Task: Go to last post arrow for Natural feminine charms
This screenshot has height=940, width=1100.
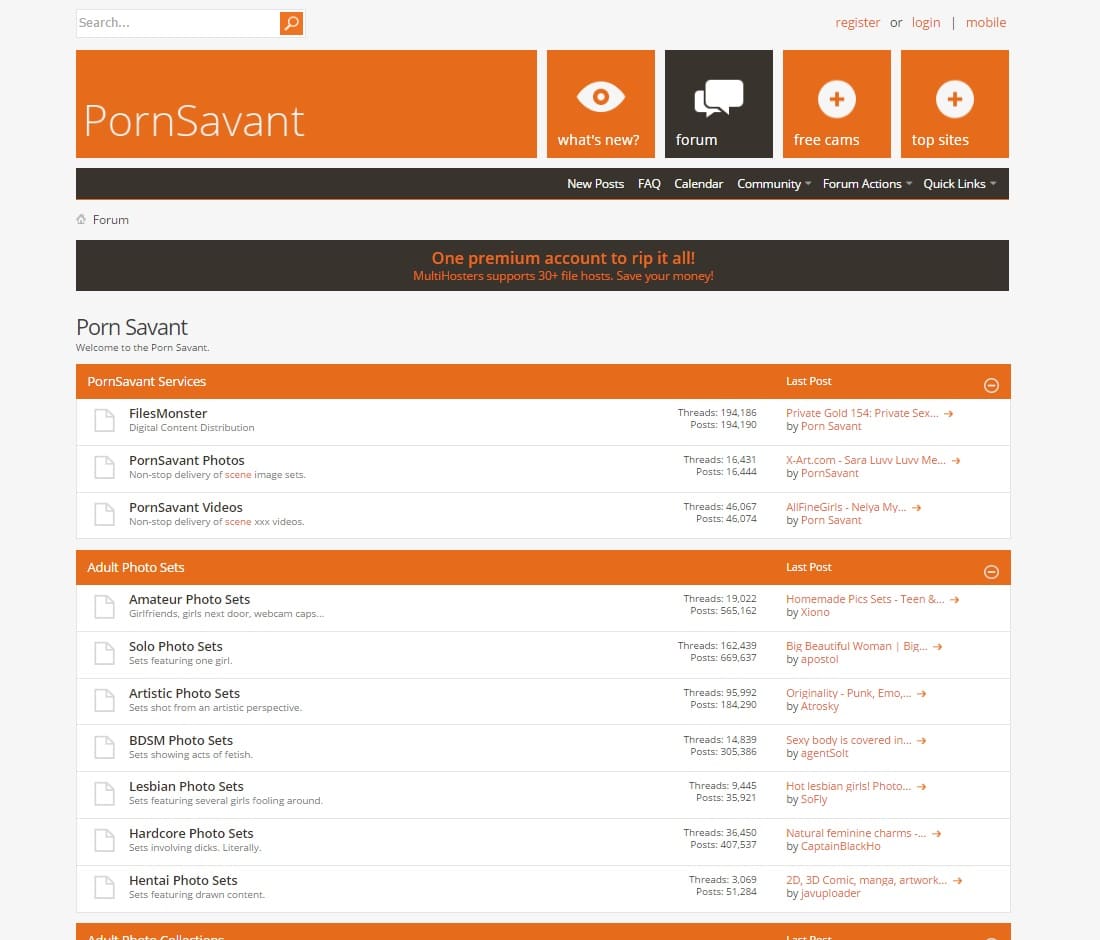Action: tap(936, 834)
